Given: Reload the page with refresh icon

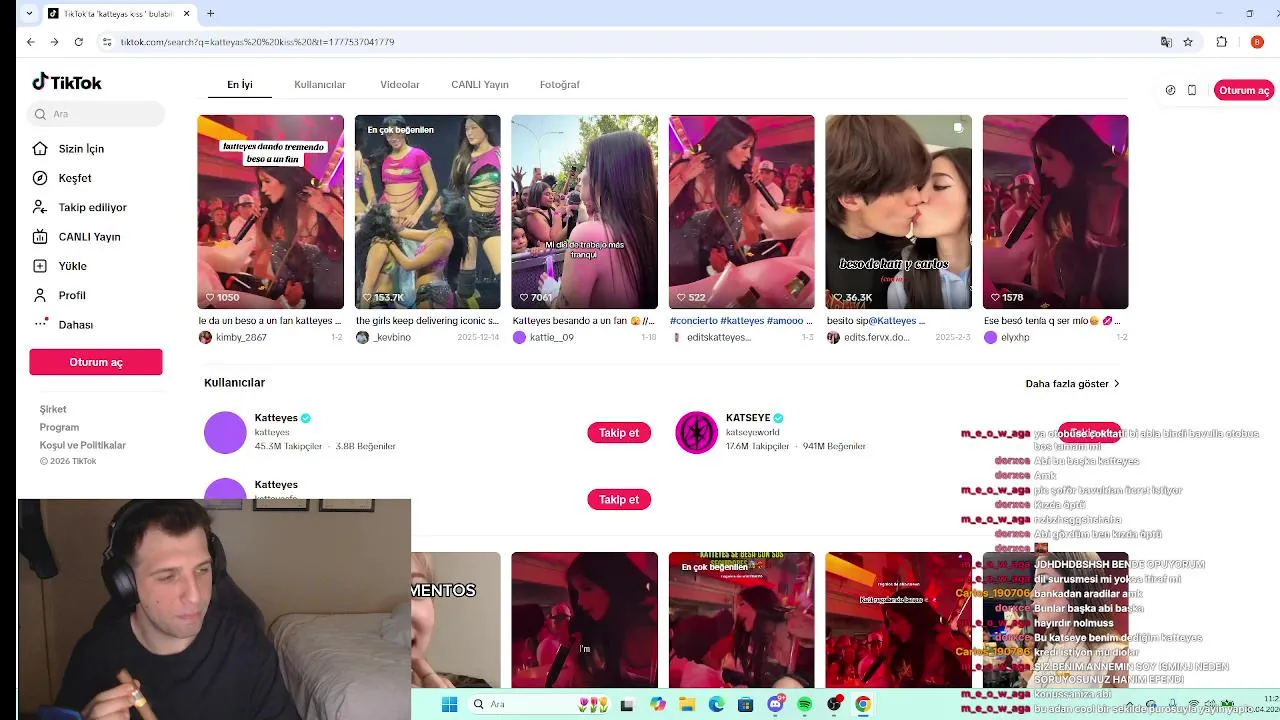Looking at the screenshot, I should pos(78,42).
